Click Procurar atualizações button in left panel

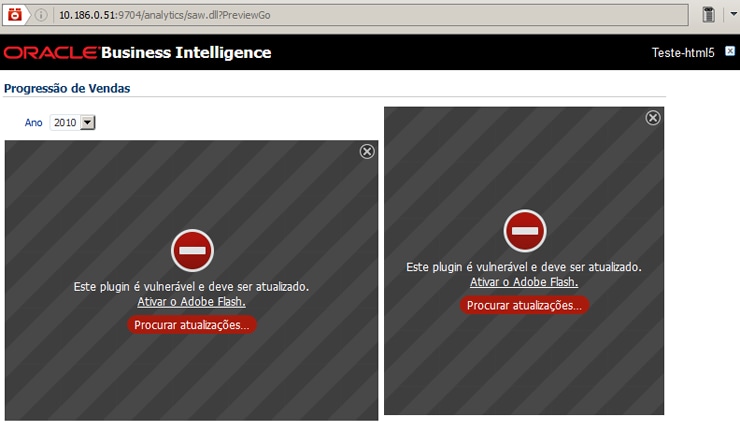click(192, 325)
